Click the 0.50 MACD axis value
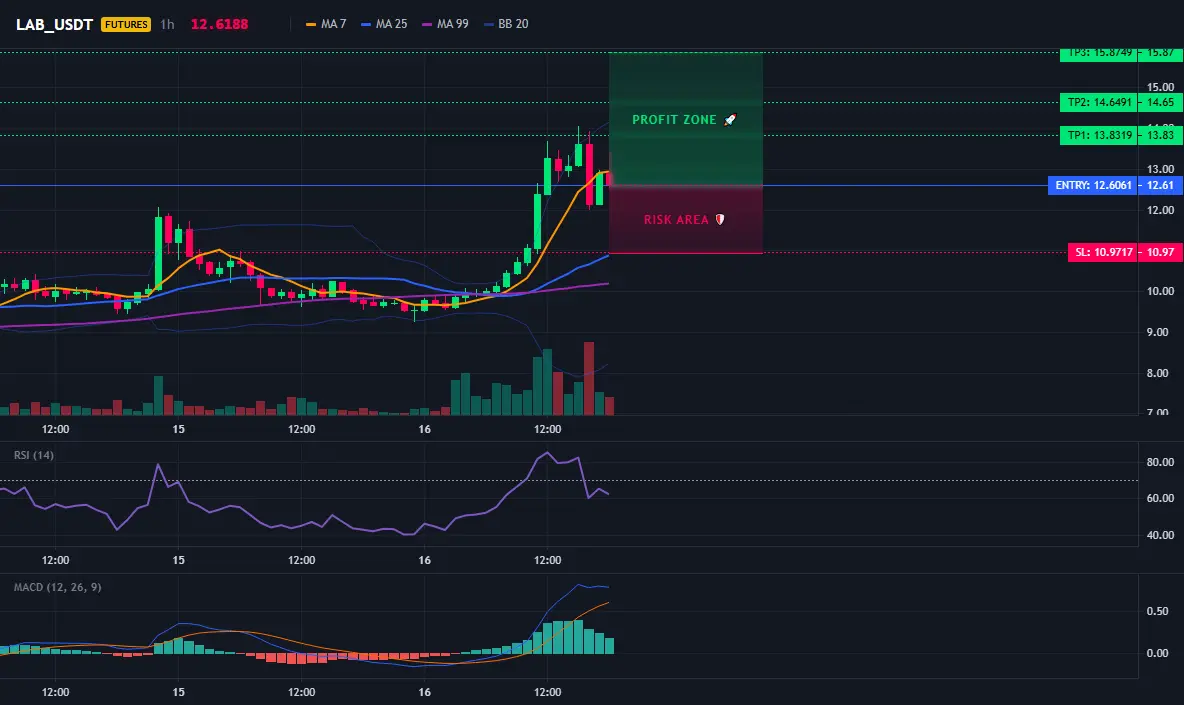 pyautogui.click(x=1158, y=611)
